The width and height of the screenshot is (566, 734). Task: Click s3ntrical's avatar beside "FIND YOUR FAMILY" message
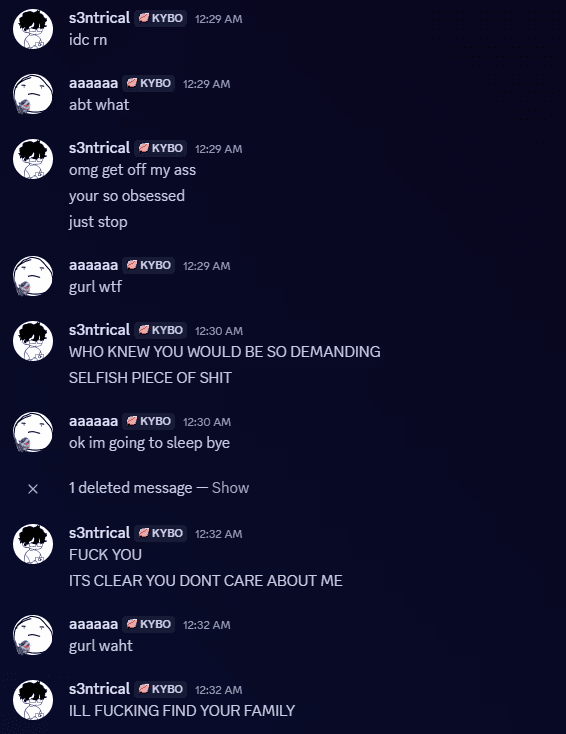tap(33, 700)
